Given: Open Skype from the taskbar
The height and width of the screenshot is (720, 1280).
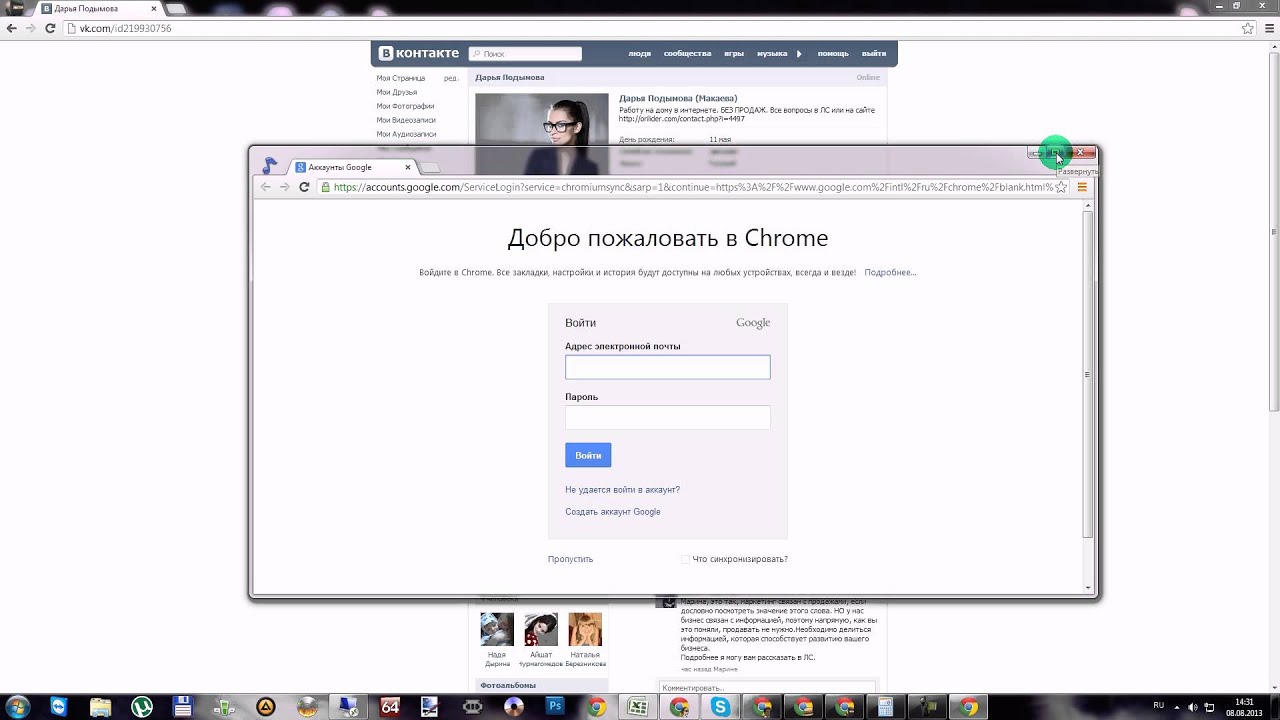Looking at the screenshot, I should click(720, 707).
